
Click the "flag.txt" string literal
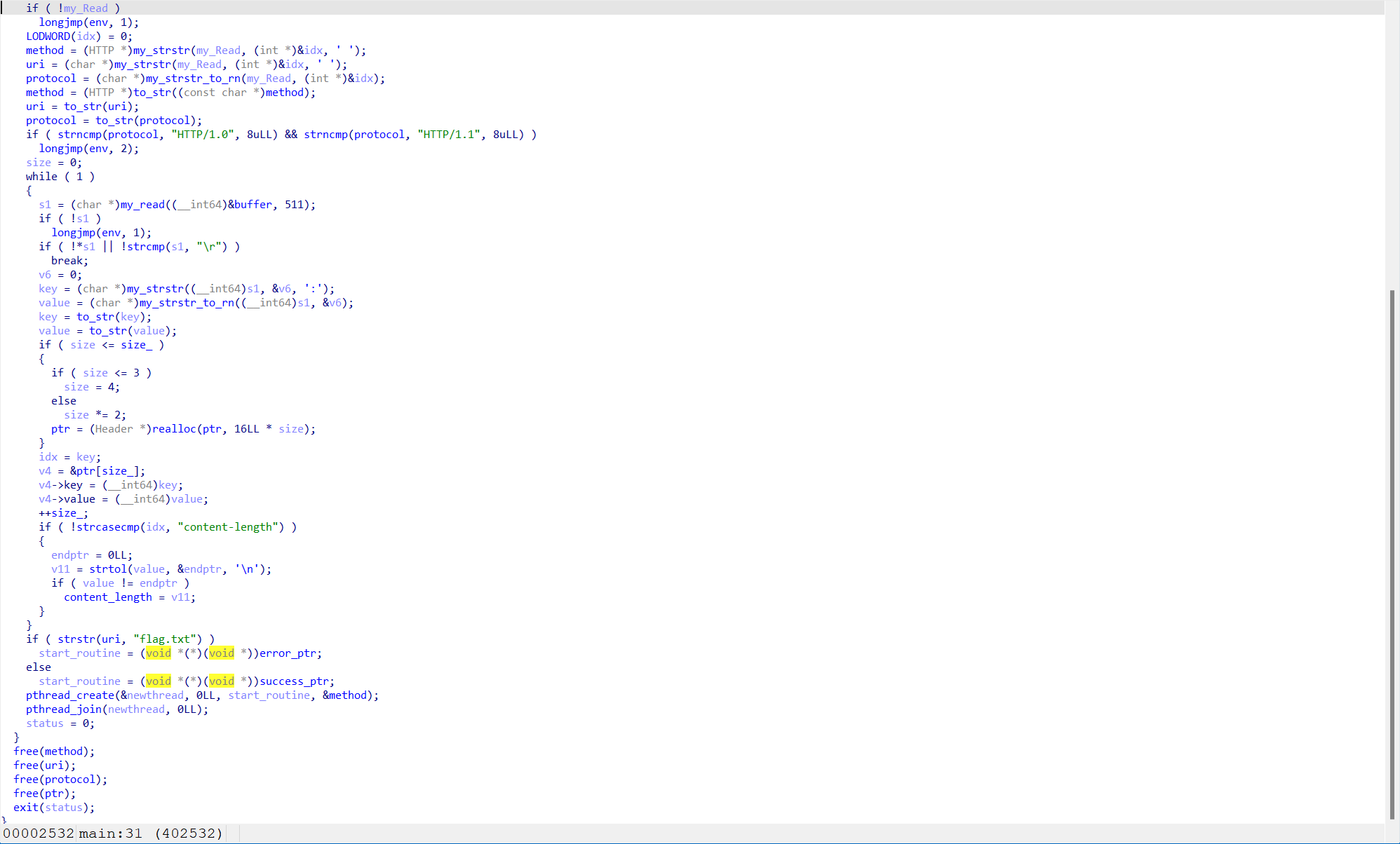pos(168,639)
